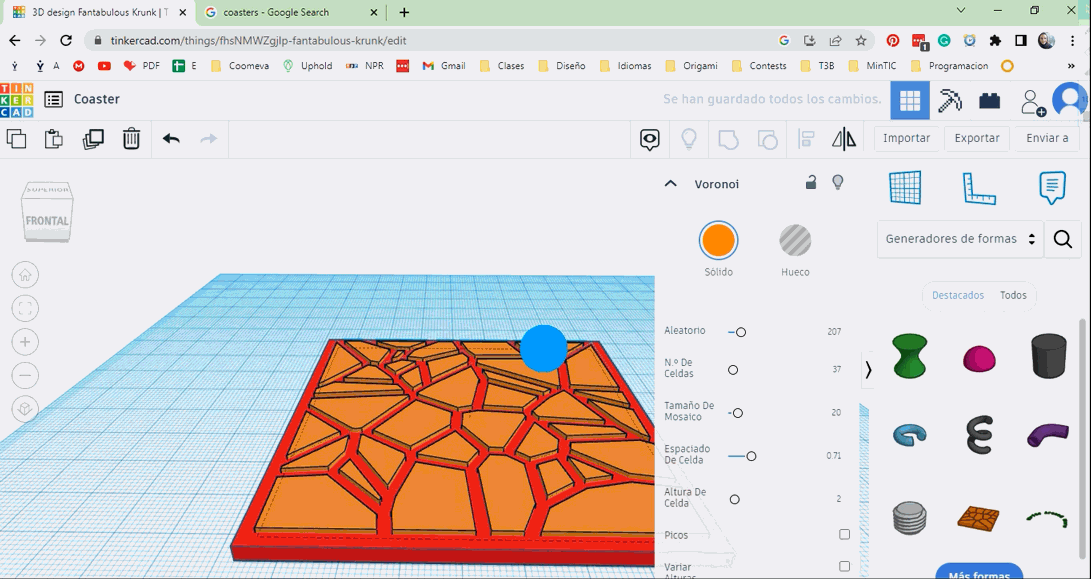The image size is (1091, 579).
Task: Select the Sólido fill option
Action: point(718,240)
